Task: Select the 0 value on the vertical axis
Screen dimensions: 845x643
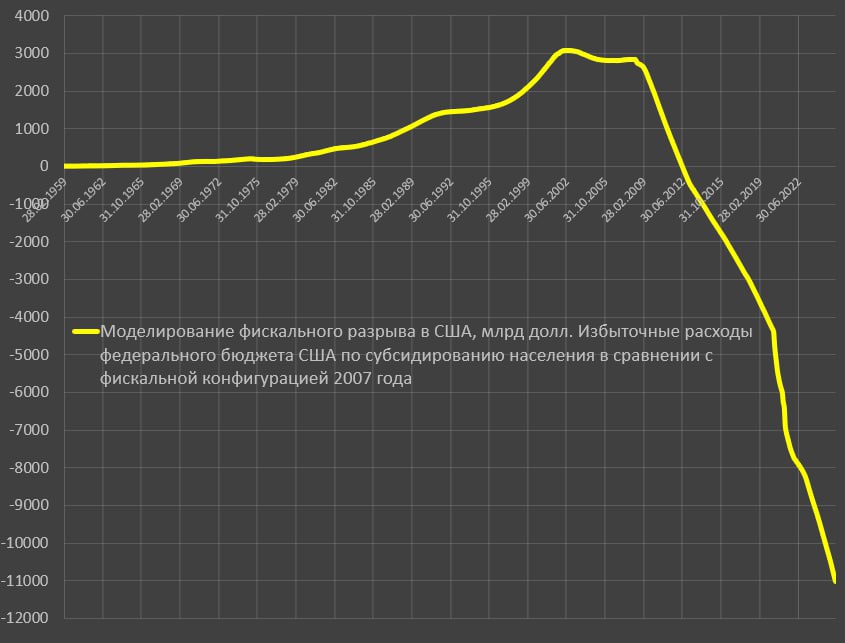Action: (45, 166)
